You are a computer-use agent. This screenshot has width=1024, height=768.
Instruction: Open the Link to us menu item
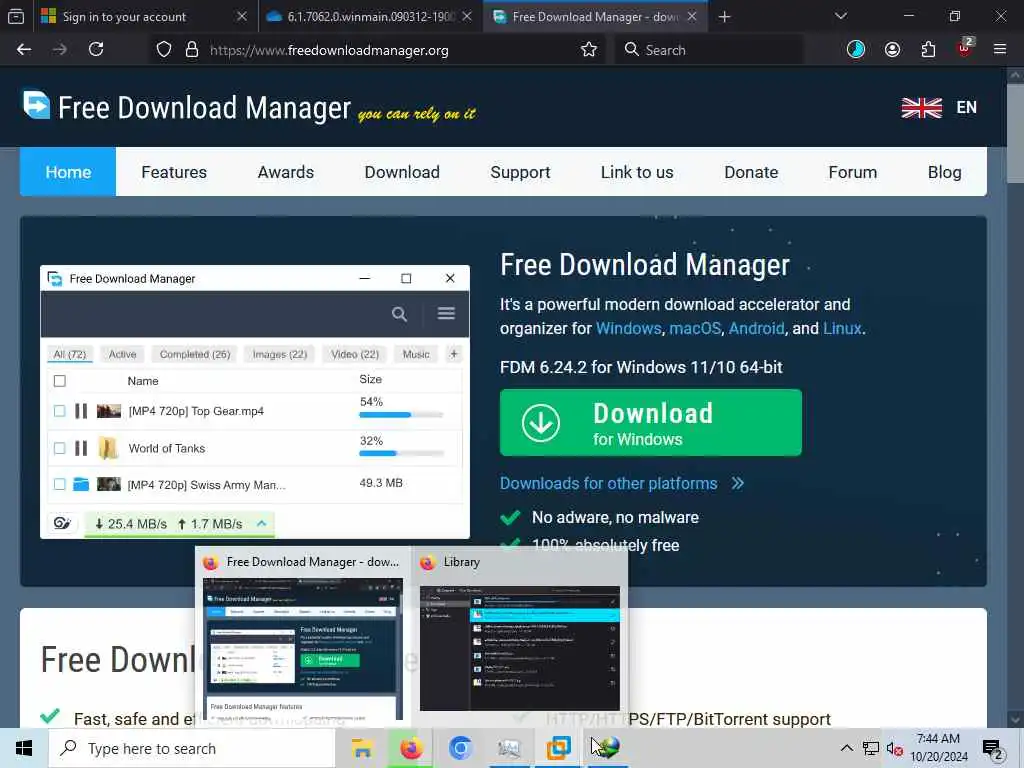tap(637, 172)
